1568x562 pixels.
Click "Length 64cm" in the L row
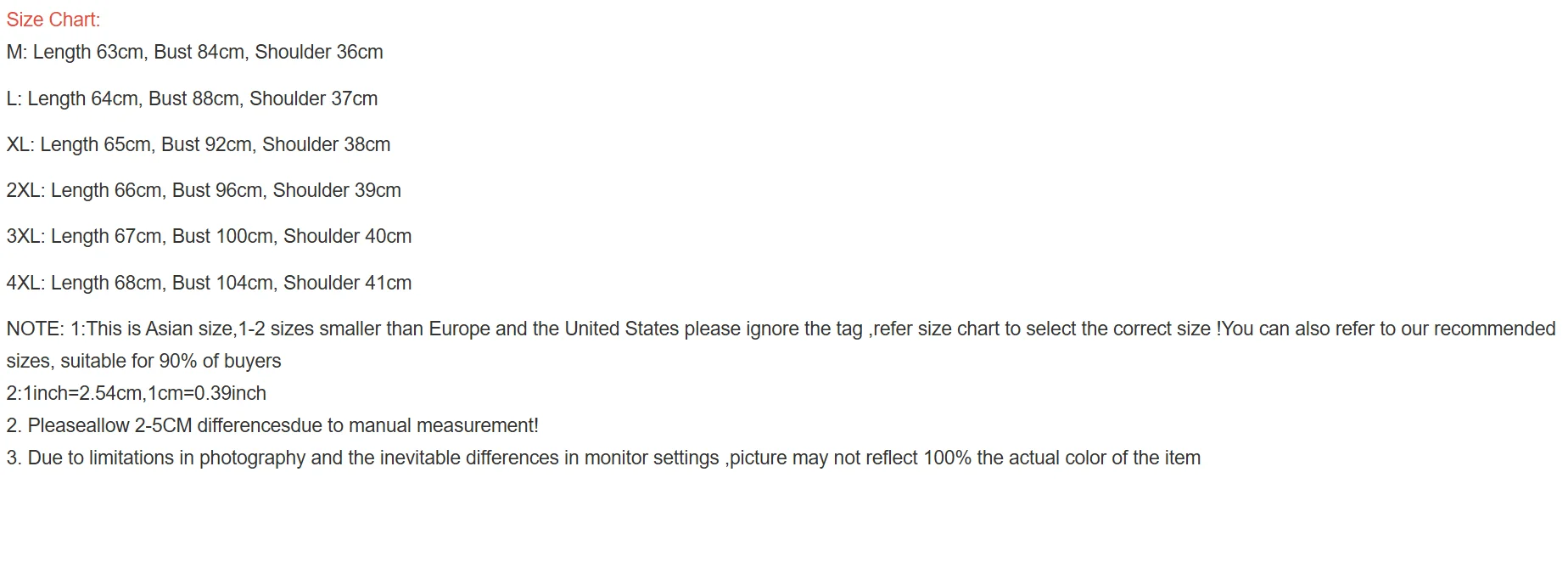click(x=82, y=99)
